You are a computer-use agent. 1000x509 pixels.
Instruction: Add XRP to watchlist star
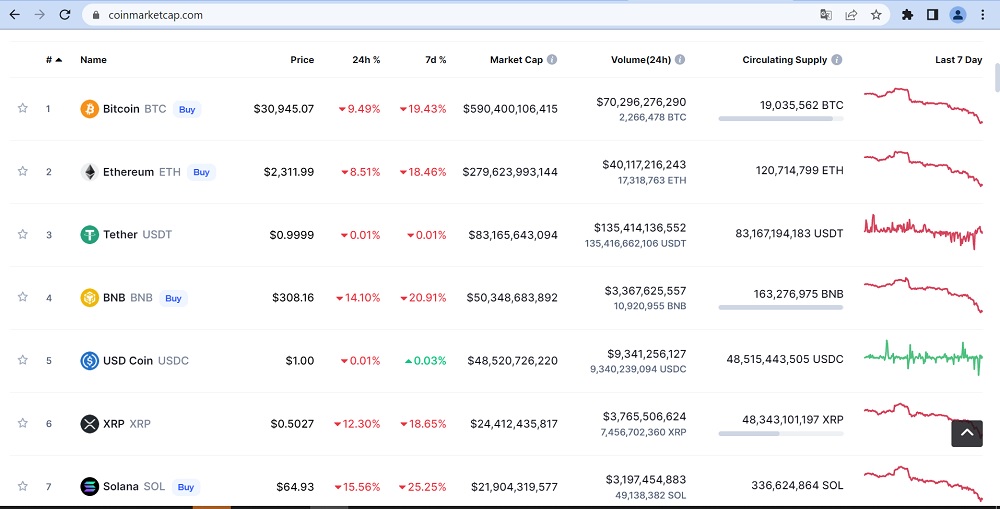(x=22, y=423)
